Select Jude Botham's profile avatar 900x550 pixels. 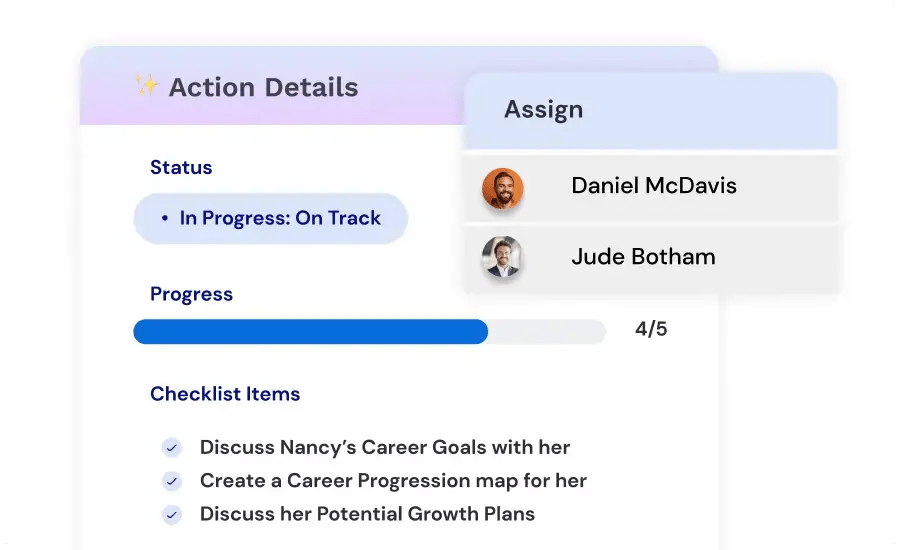[x=502, y=257]
